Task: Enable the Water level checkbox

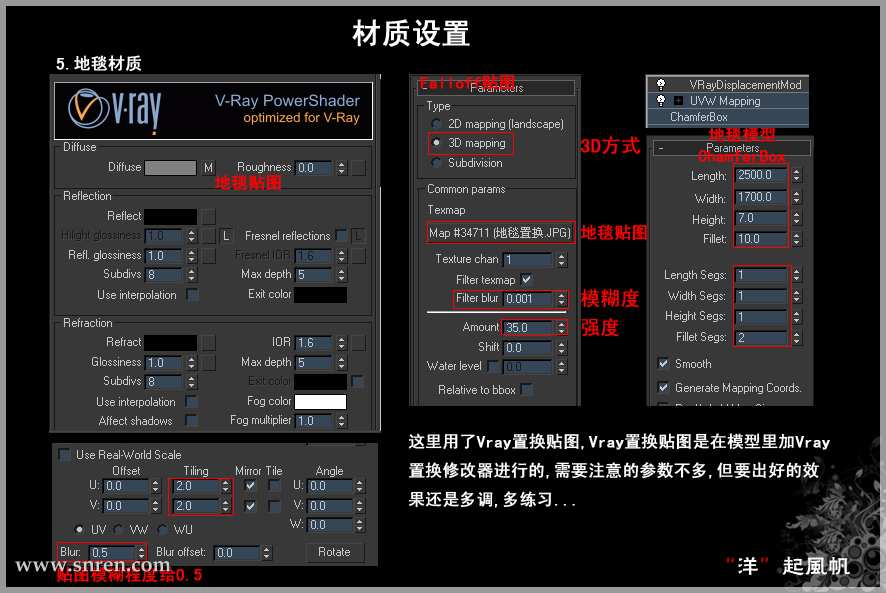Action: click(493, 366)
